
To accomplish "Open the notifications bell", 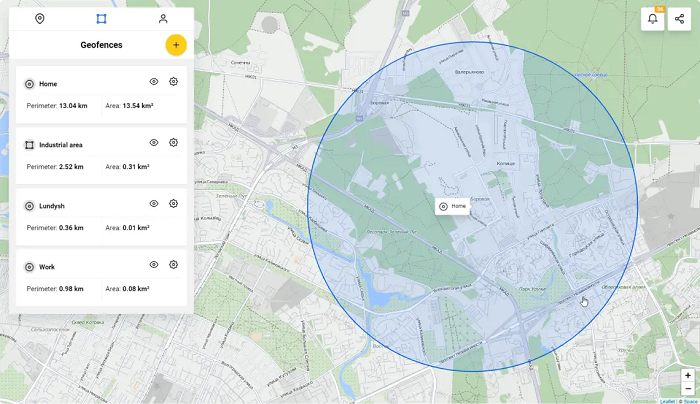I will coord(653,19).
